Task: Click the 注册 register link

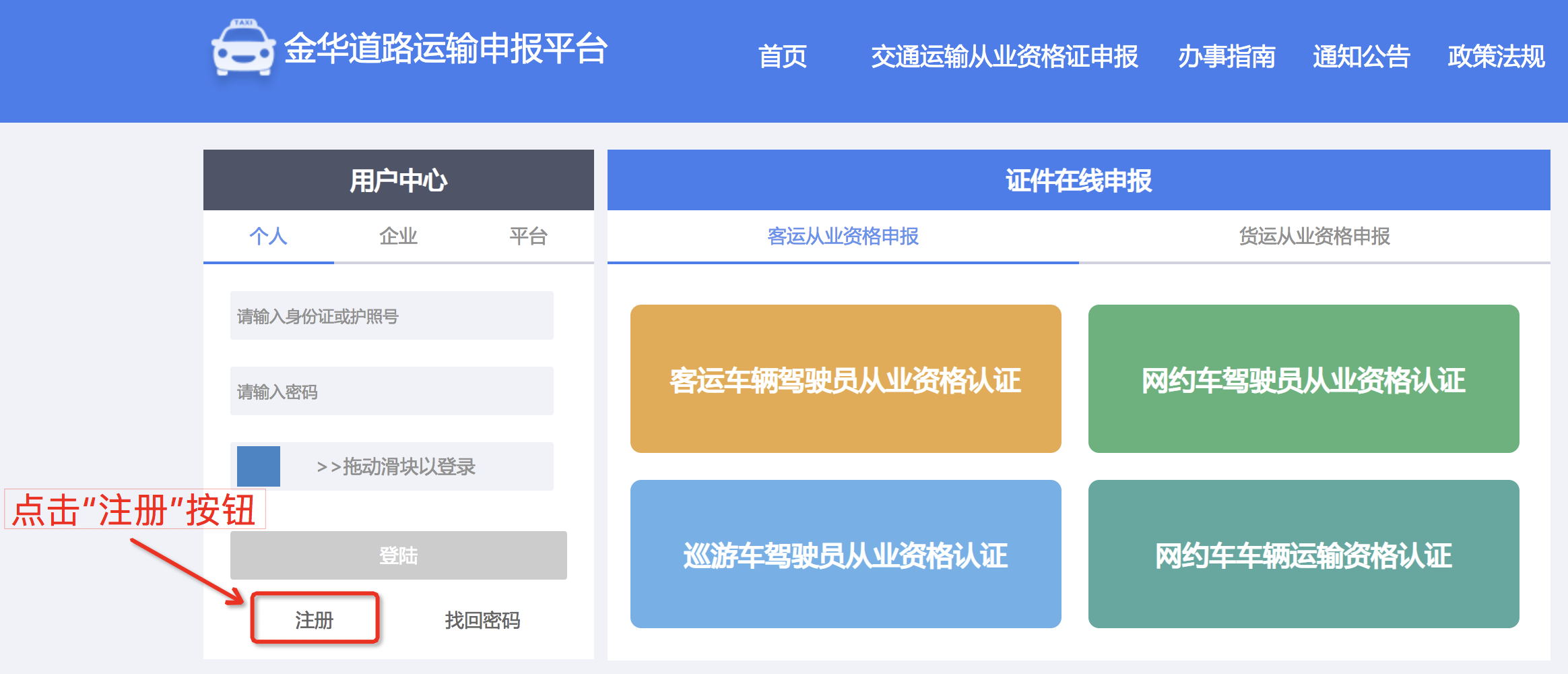Action: click(315, 619)
